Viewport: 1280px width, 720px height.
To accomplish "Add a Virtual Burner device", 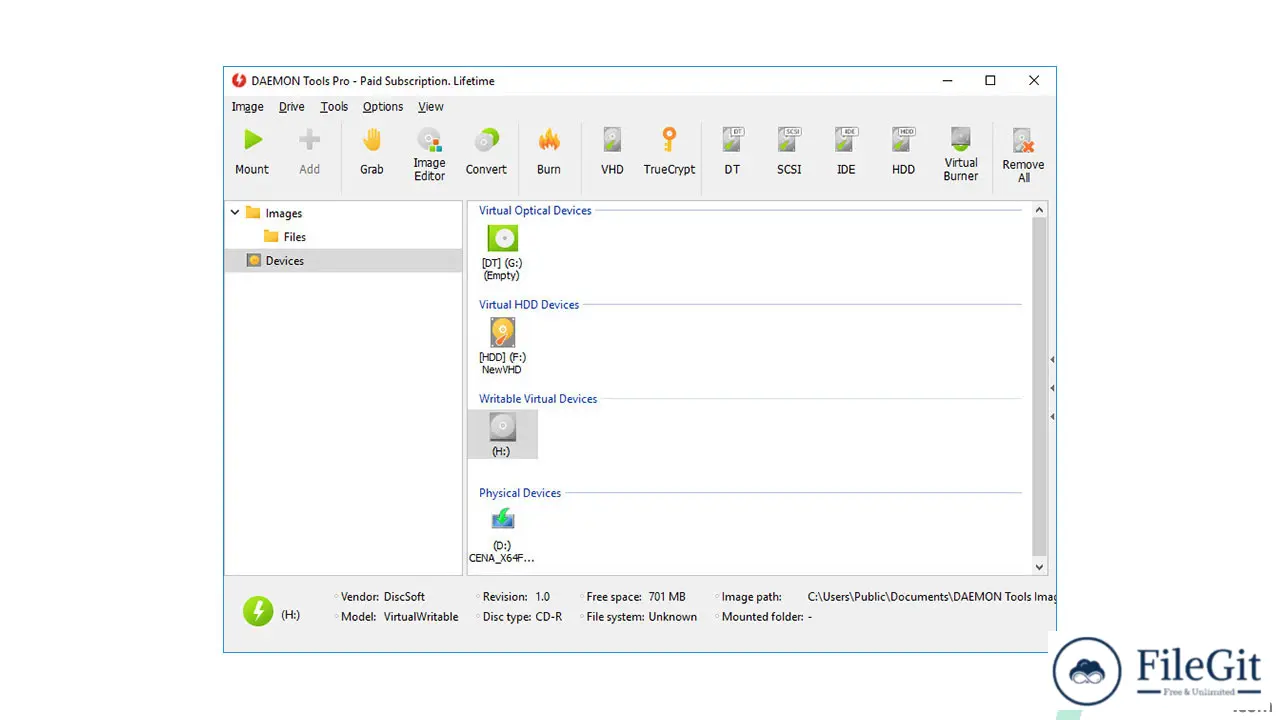I will (961, 139).
